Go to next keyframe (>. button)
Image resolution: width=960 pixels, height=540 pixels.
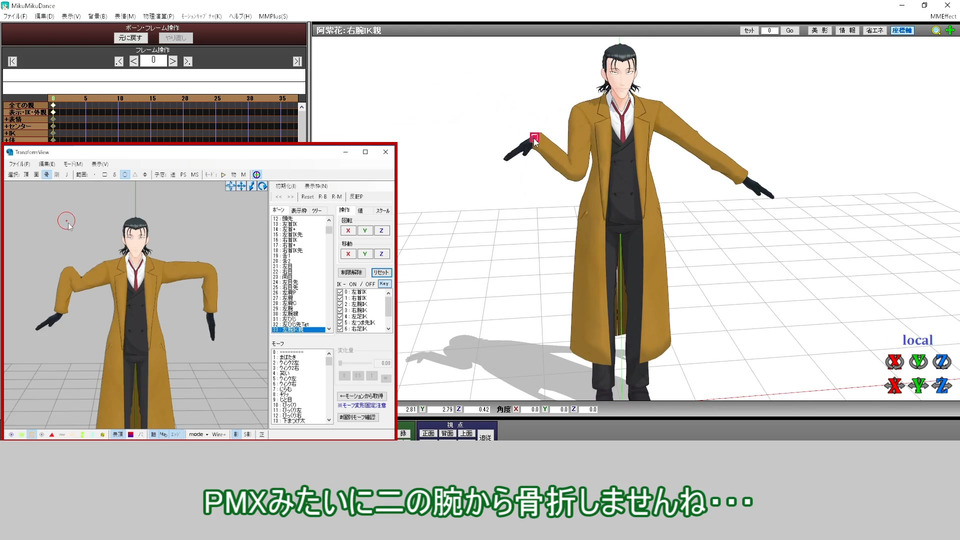pos(187,61)
